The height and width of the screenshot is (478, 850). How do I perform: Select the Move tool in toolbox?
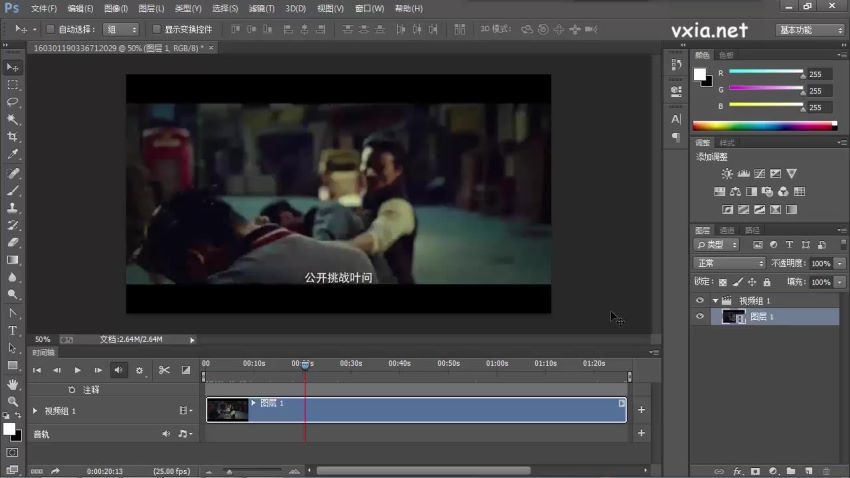pyautogui.click(x=12, y=67)
